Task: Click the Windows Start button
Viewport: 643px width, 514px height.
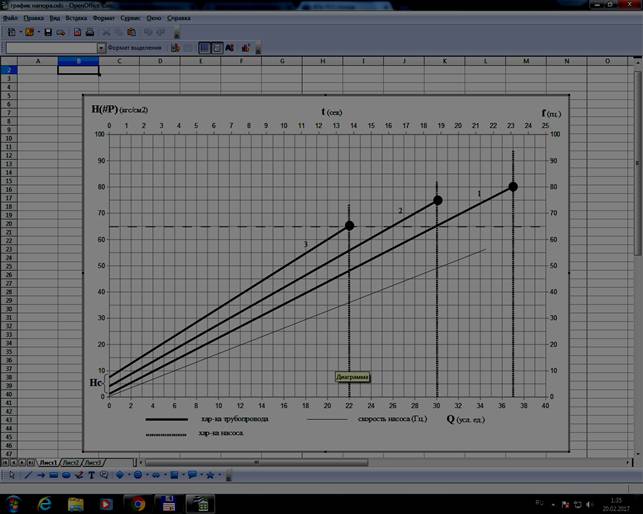Action: tap(14, 503)
